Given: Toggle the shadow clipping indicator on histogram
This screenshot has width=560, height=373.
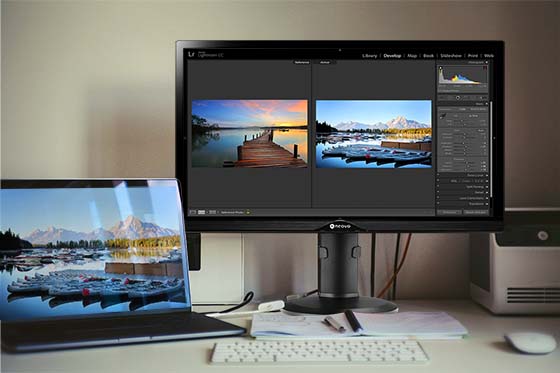Looking at the screenshot, I should point(441,68).
